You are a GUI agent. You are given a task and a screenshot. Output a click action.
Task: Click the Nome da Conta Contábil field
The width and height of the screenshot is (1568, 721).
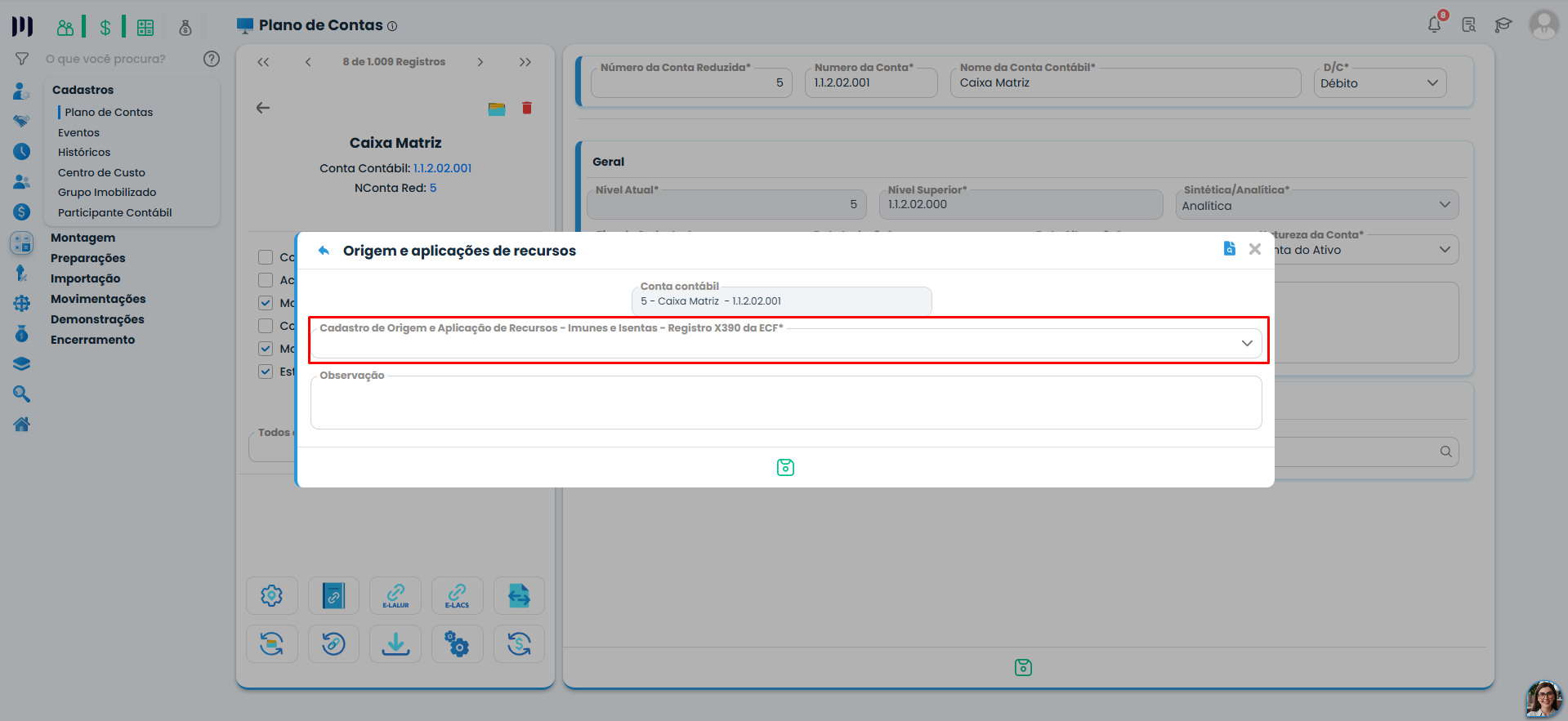pos(1125,82)
